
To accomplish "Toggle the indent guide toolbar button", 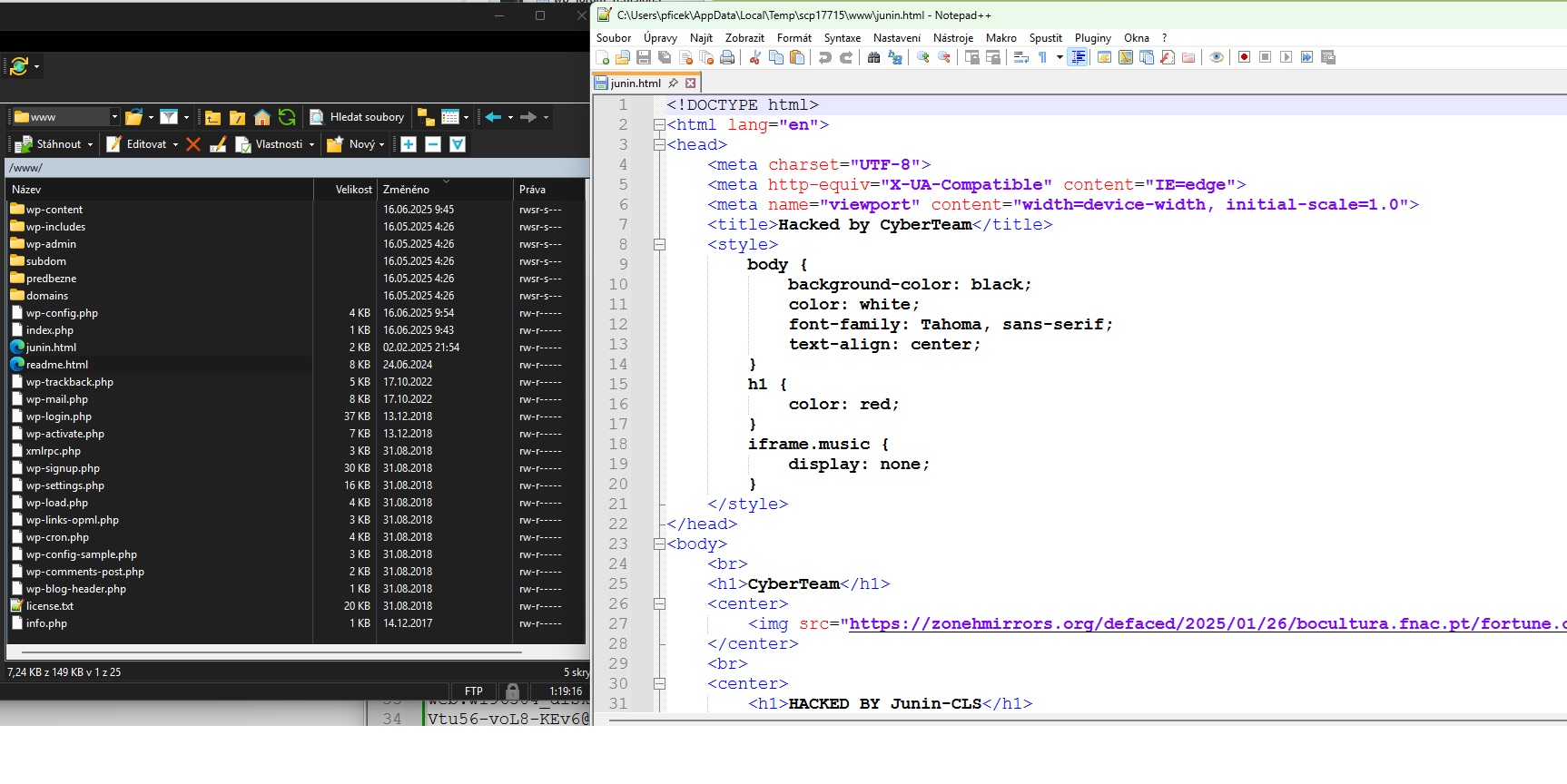I will (x=1078, y=57).
